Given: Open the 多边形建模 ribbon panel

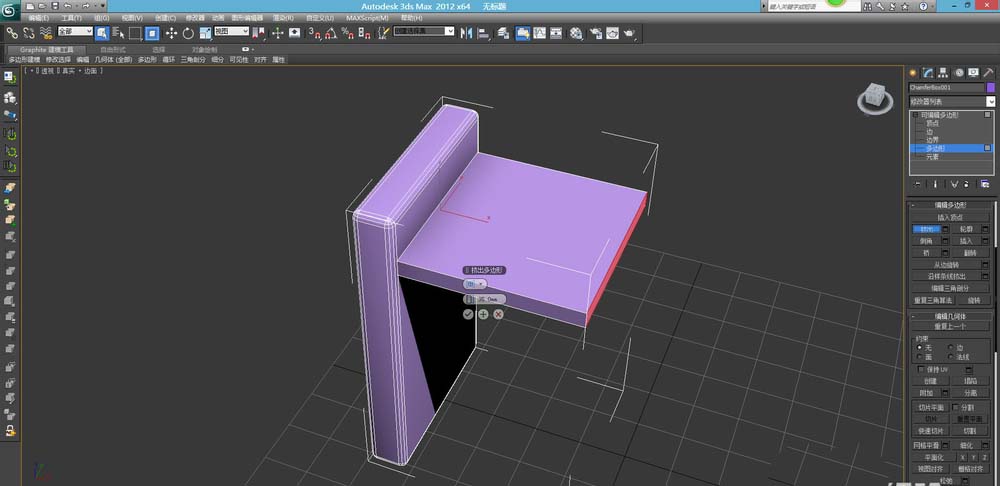Looking at the screenshot, I should tap(24, 60).
